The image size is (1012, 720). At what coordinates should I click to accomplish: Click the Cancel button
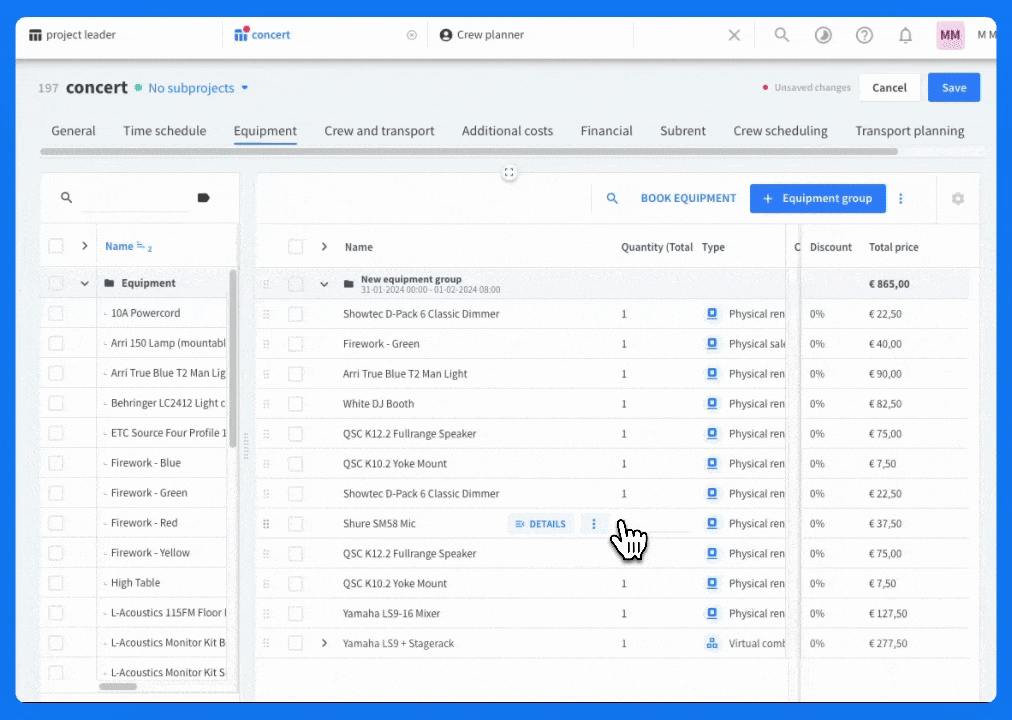click(889, 88)
